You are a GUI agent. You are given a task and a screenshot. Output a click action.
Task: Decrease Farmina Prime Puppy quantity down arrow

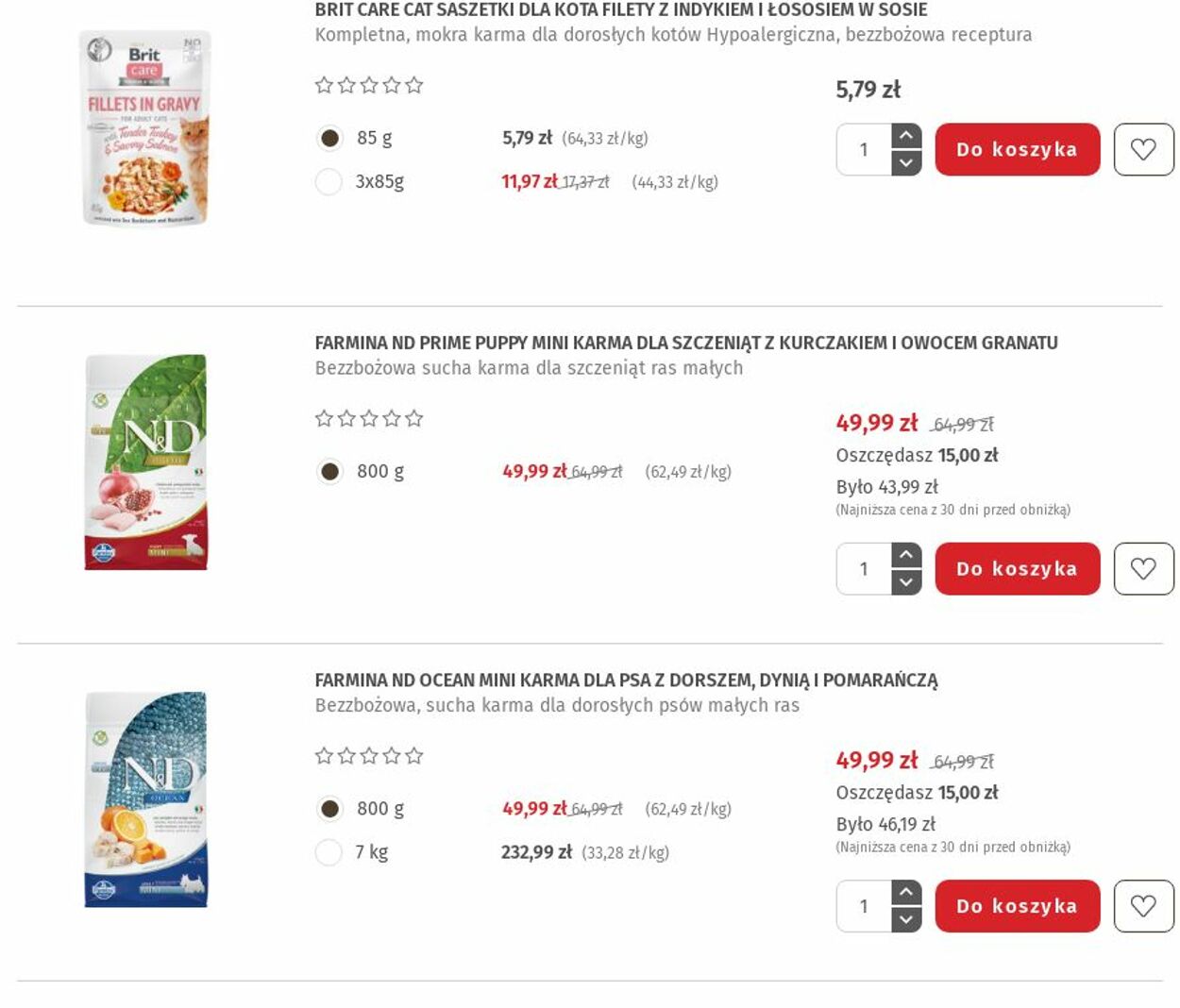coord(906,581)
